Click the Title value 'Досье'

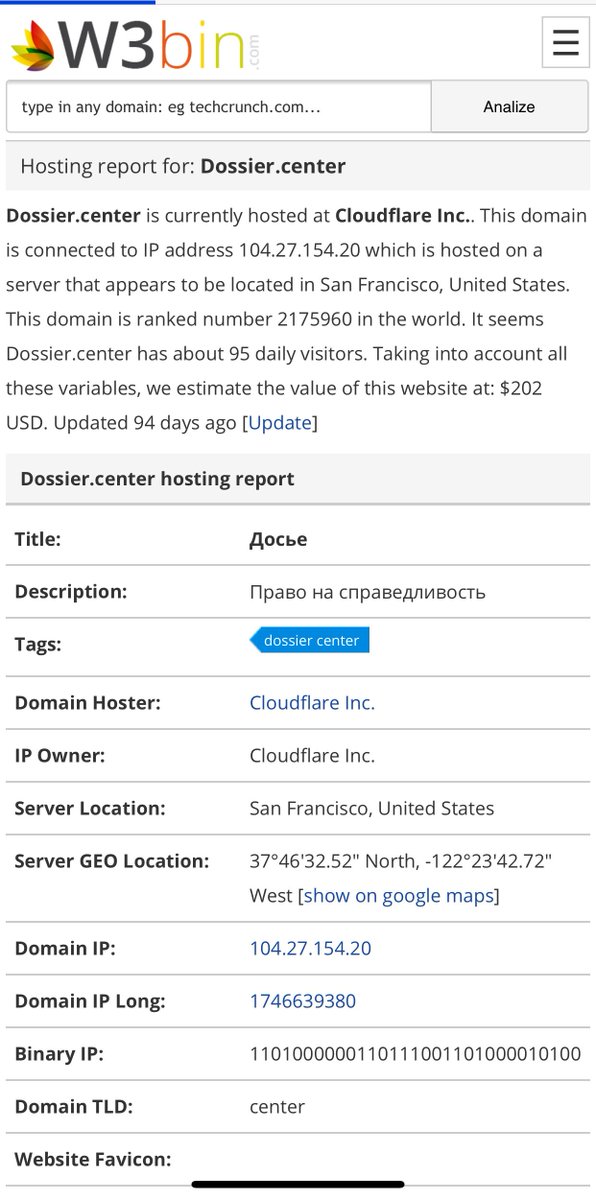click(278, 540)
